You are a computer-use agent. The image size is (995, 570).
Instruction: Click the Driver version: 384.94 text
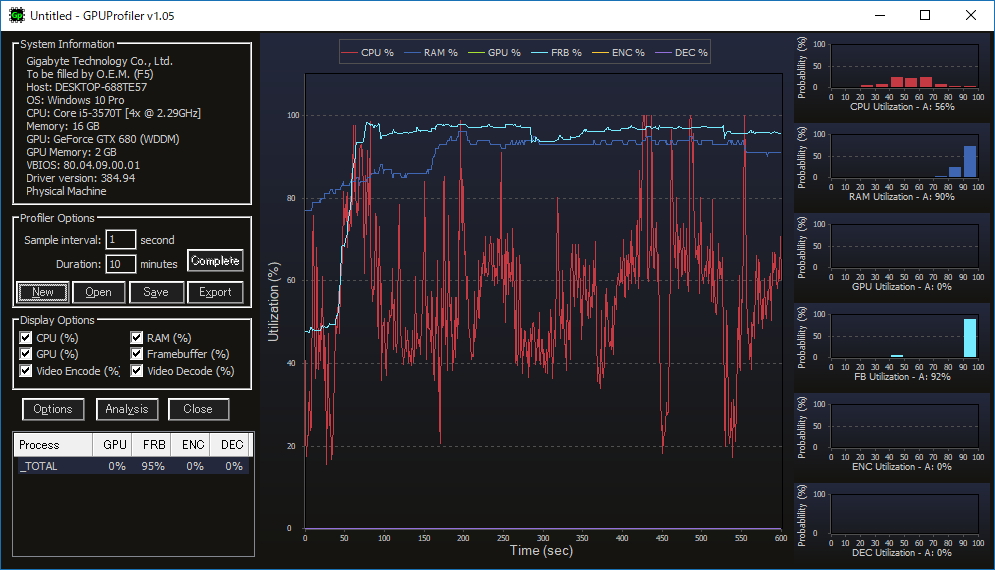81,178
